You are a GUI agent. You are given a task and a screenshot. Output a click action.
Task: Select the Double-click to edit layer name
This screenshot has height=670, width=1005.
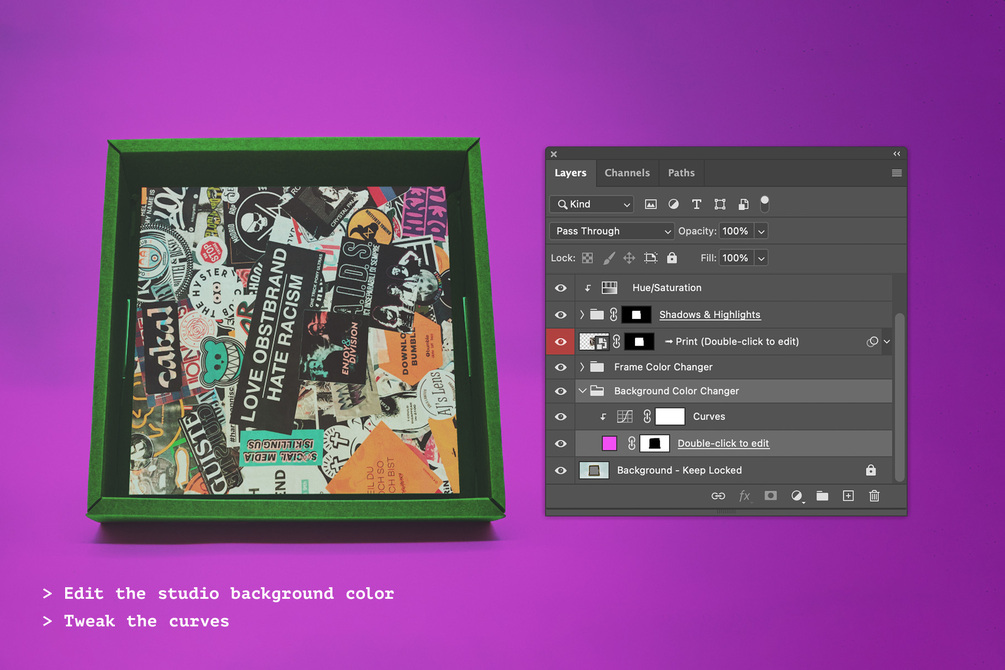[x=723, y=443]
